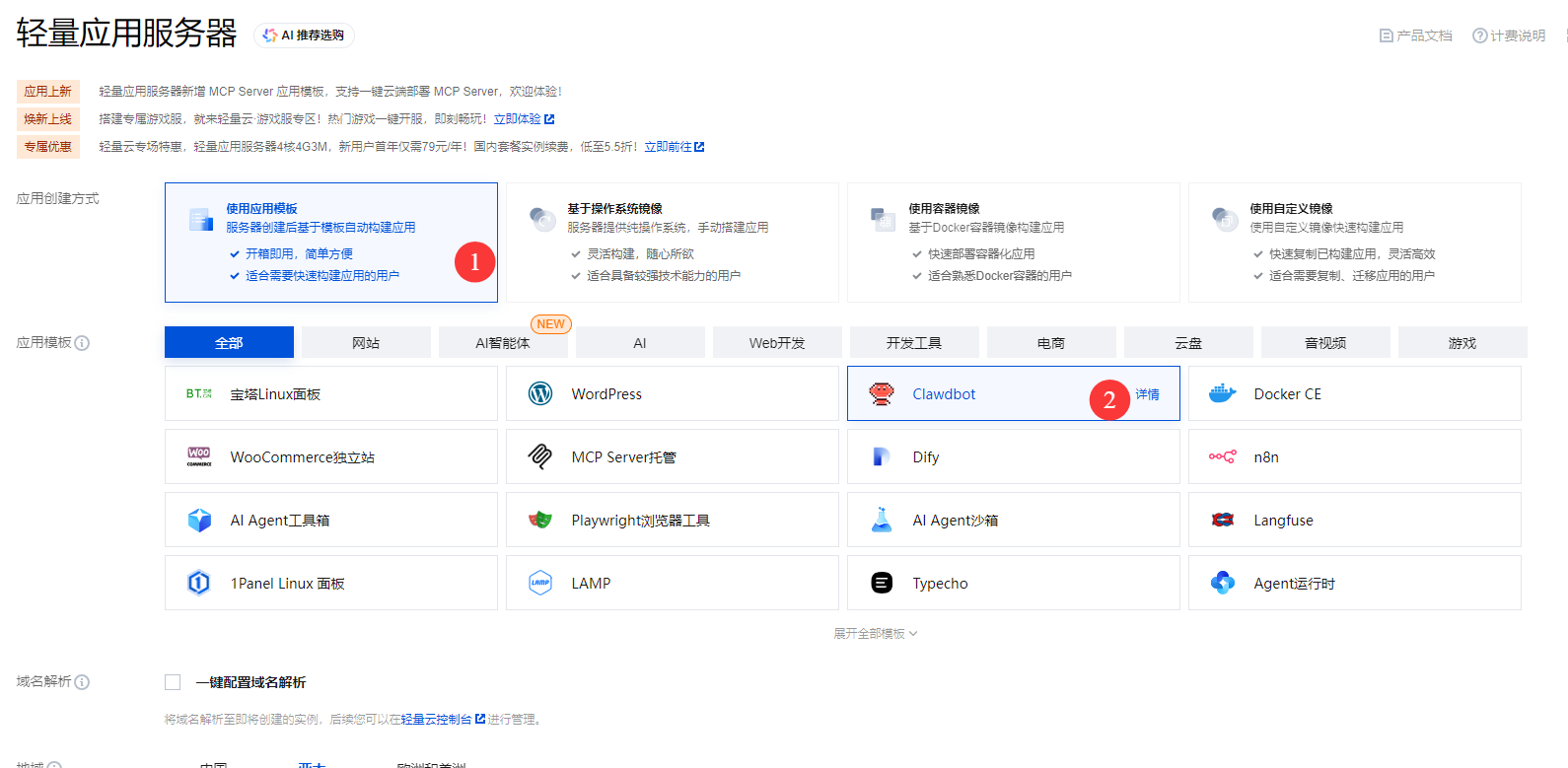Click the 使用容器镜像 container icon
Viewport: 1568px width, 768px height.
(883, 219)
